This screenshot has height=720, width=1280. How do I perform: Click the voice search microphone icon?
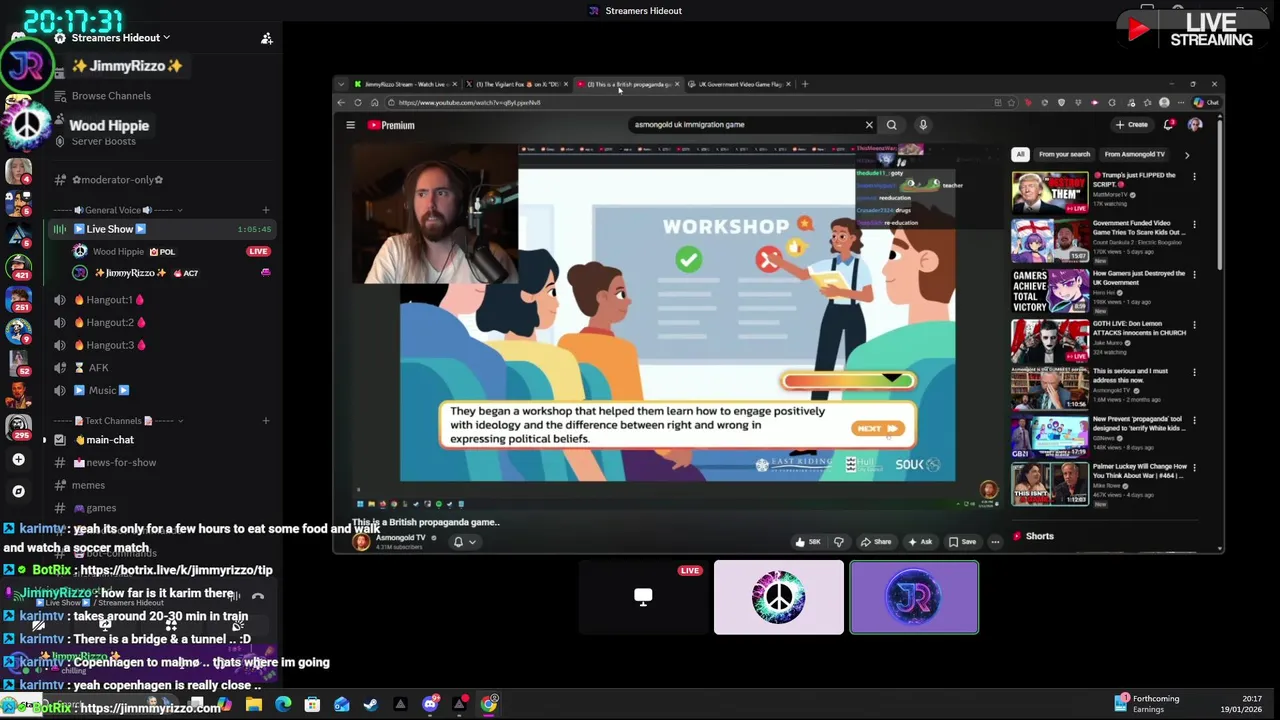click(x=923, y=125)
